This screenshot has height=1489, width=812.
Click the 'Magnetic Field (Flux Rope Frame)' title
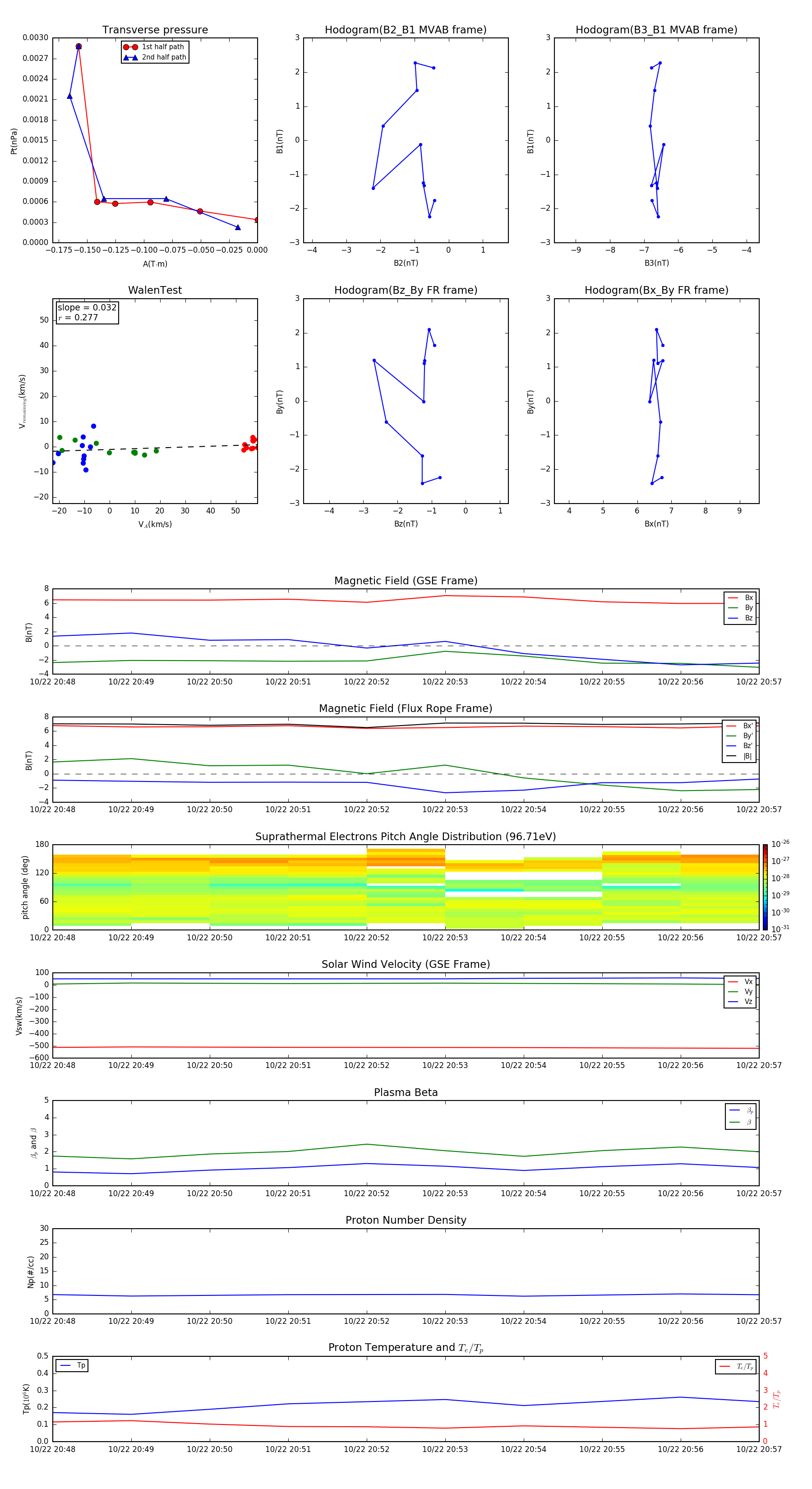[x=406, y=709]
